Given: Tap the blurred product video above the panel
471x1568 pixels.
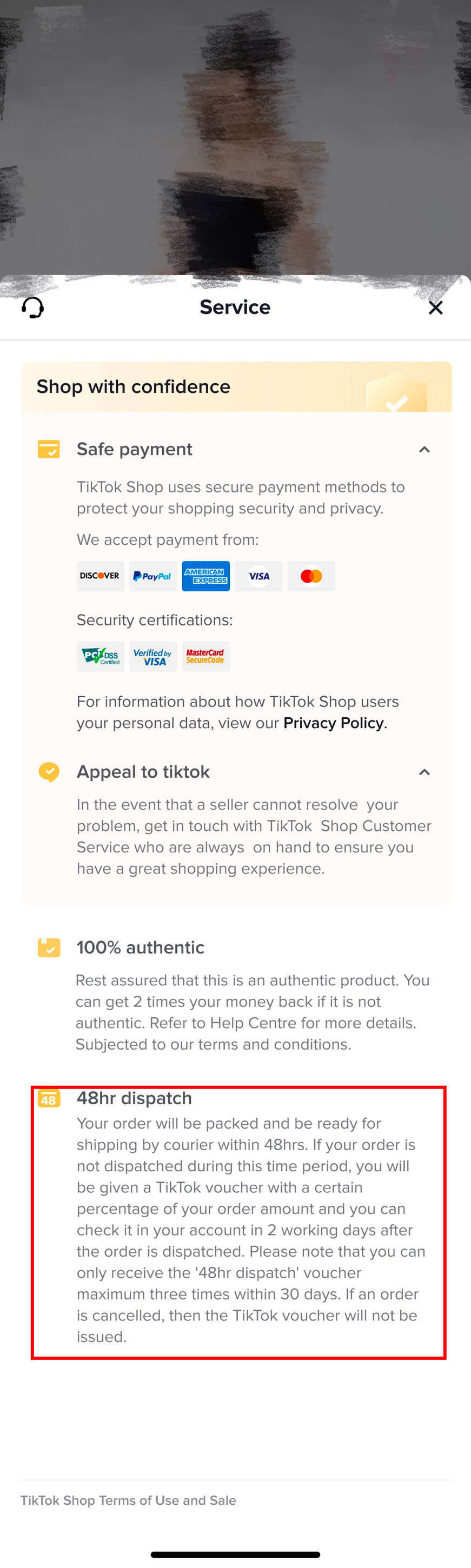Looking at the screenshot, I should pos(235,134).
